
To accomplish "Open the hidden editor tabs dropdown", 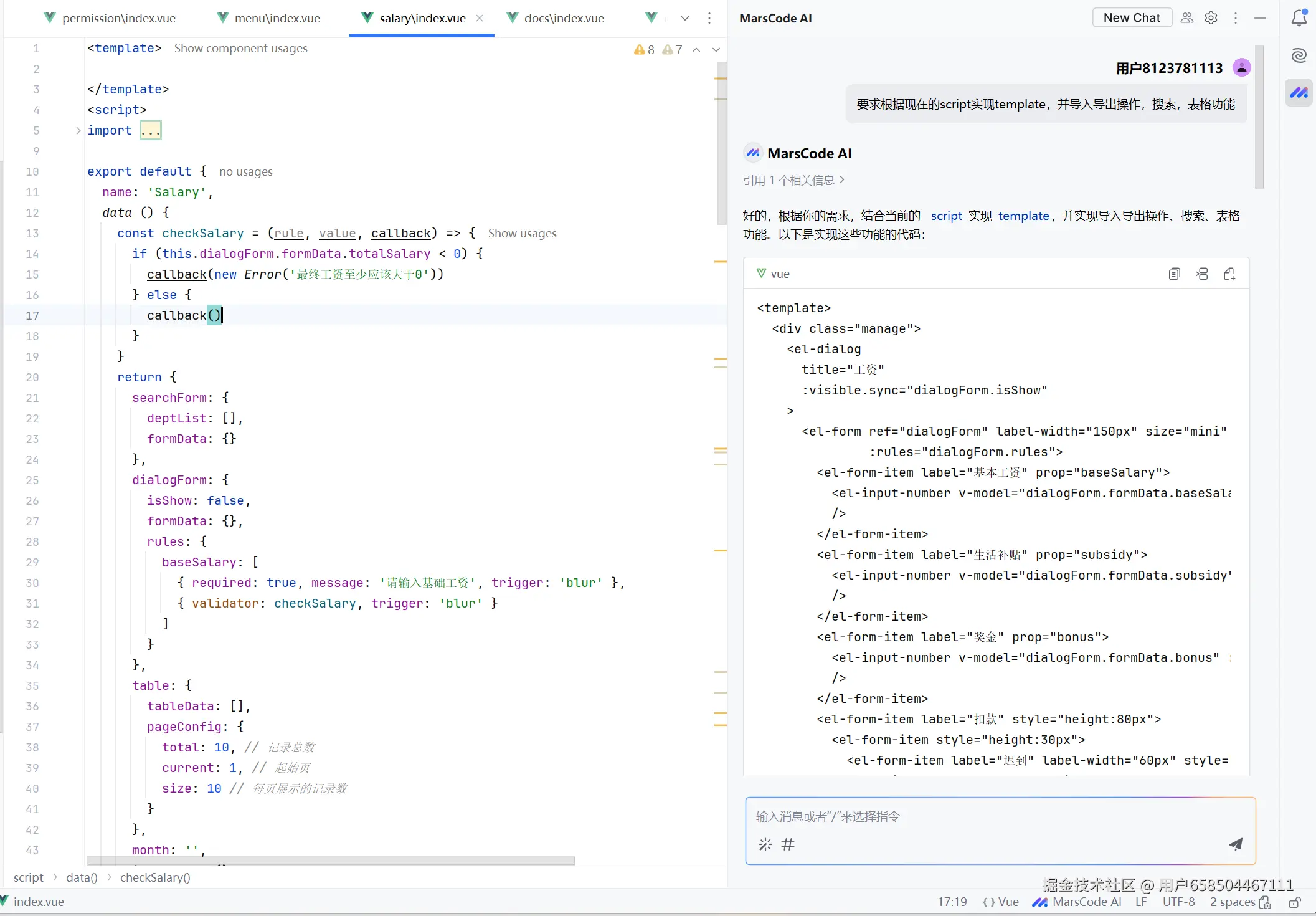I will point(685,18).
